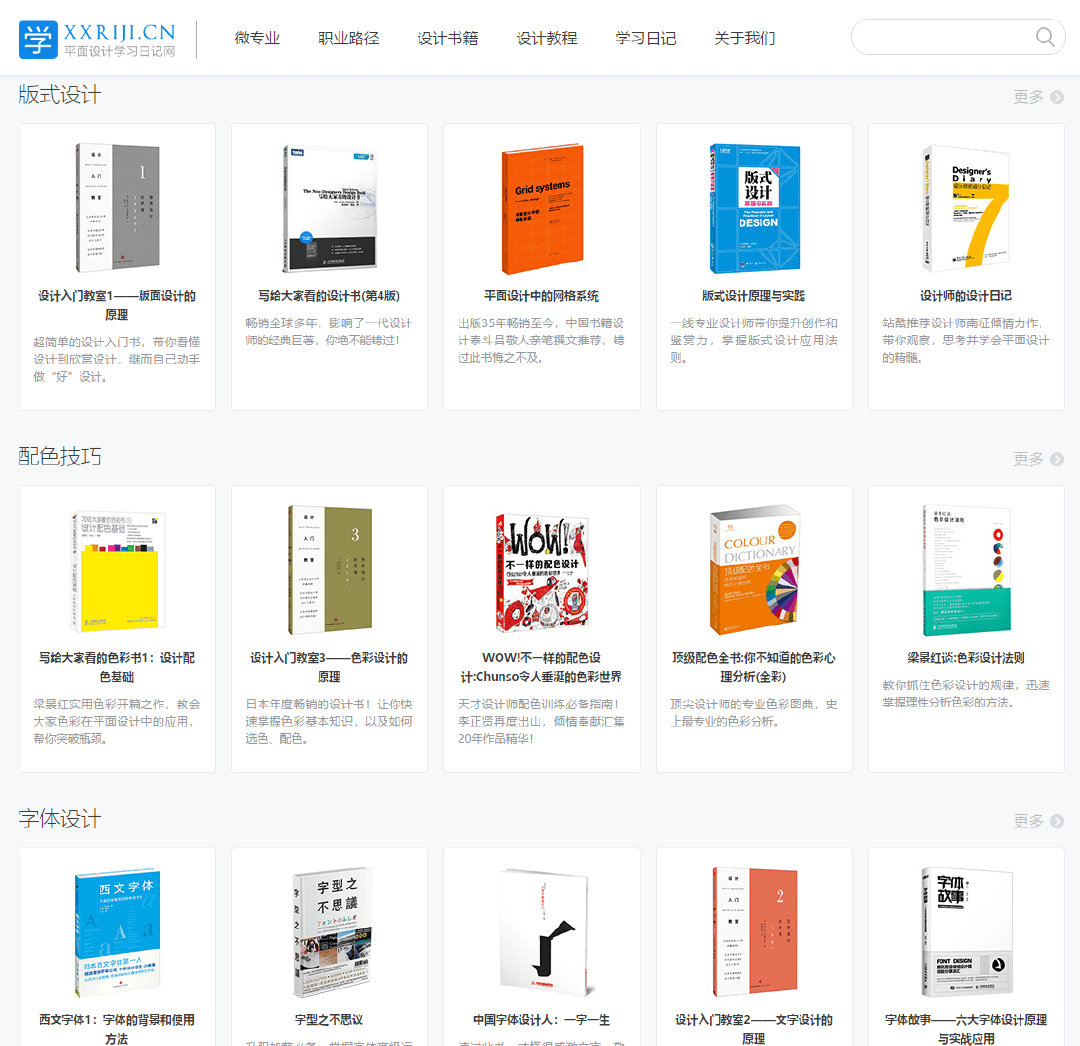Open the orange Grid systems book cover

click(542, 209)
